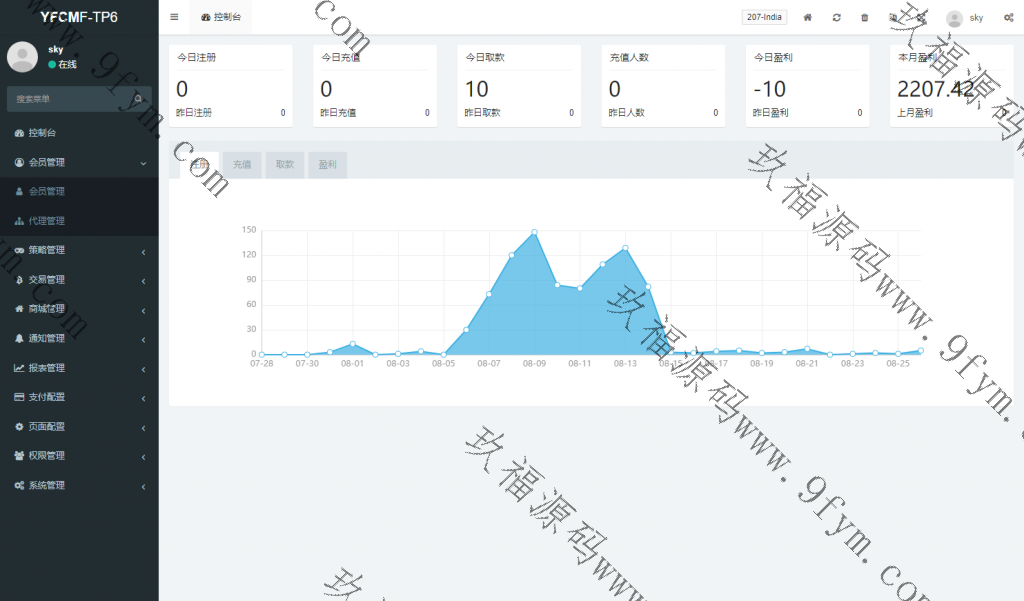Toggle the sidebar with the hamburger icon
This screenshot has width=1024, height=601.
174,17
